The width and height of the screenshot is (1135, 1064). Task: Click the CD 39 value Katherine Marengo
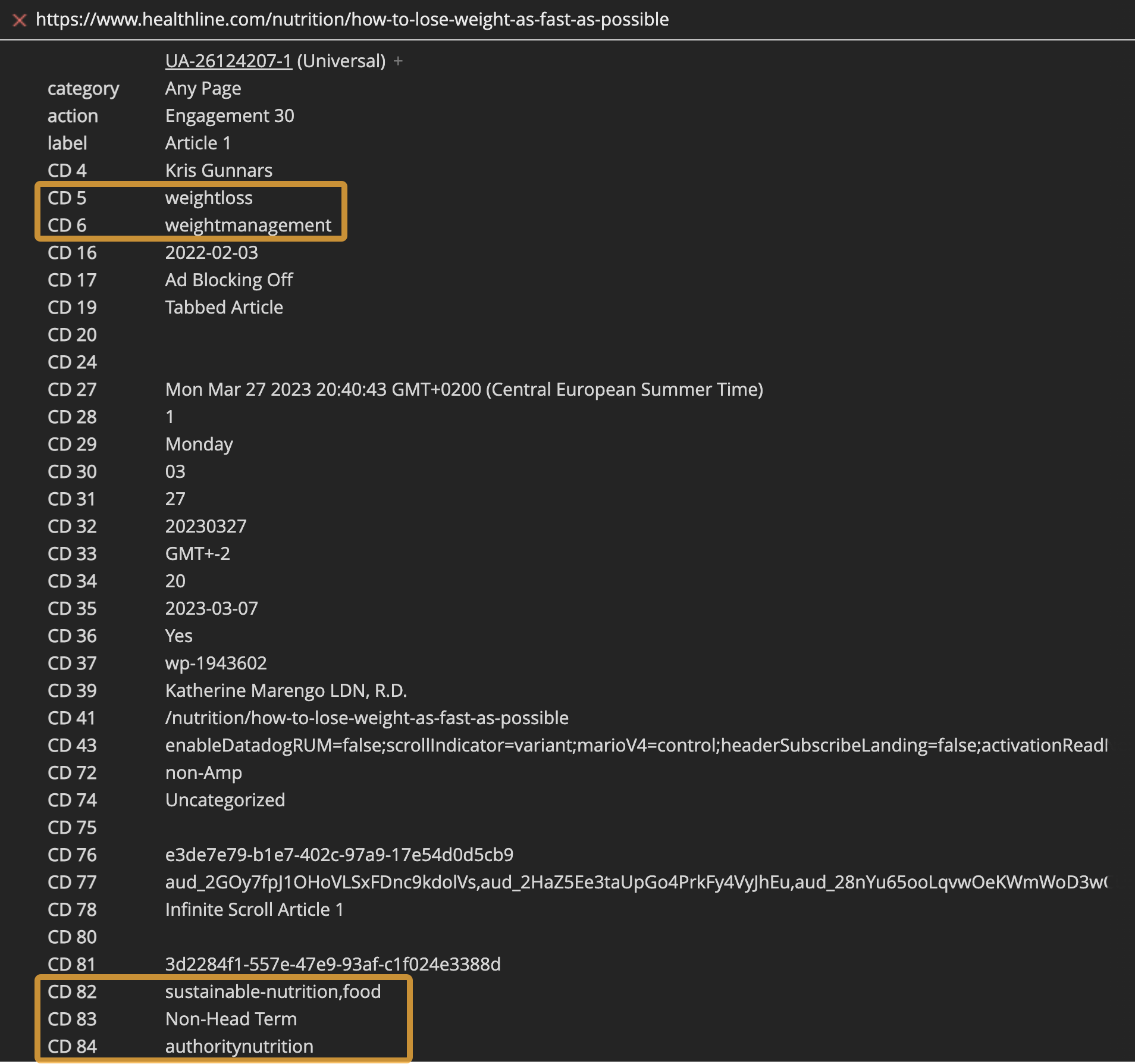pyautogui.click(x=286, y=690)
